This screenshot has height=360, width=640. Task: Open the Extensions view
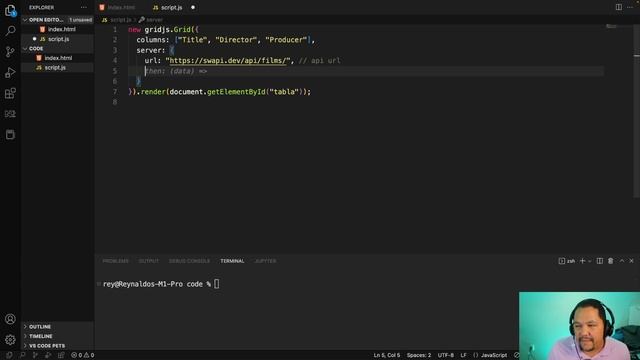(x=10, y=93)
